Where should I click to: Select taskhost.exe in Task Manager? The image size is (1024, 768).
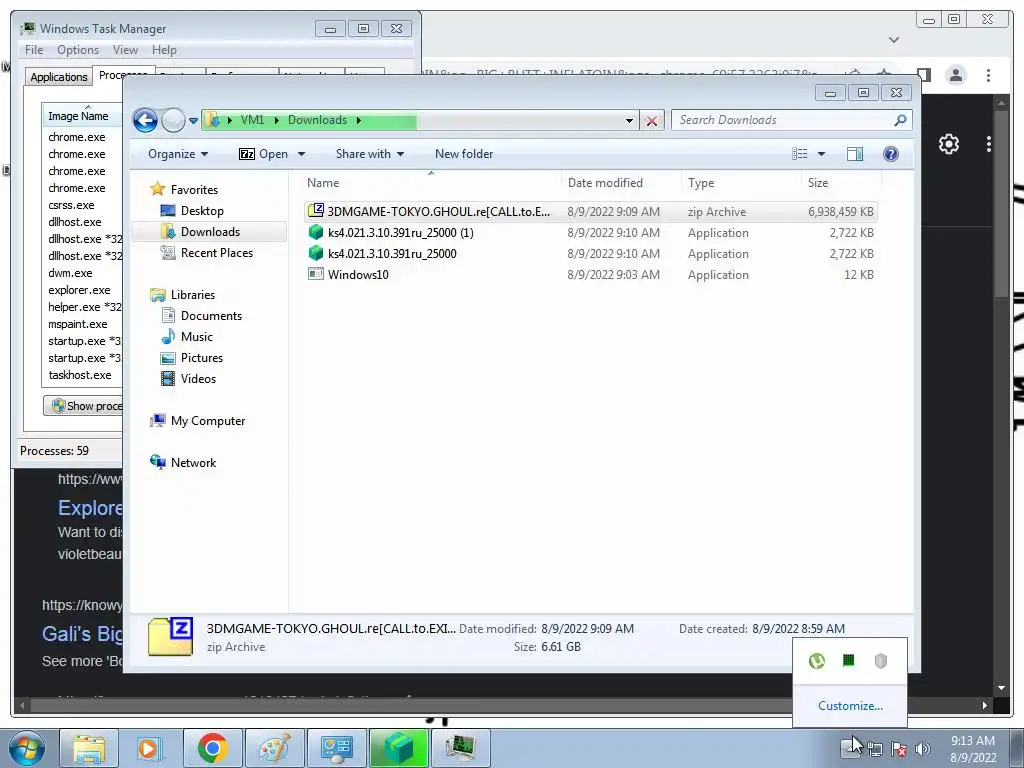(80, 375)
